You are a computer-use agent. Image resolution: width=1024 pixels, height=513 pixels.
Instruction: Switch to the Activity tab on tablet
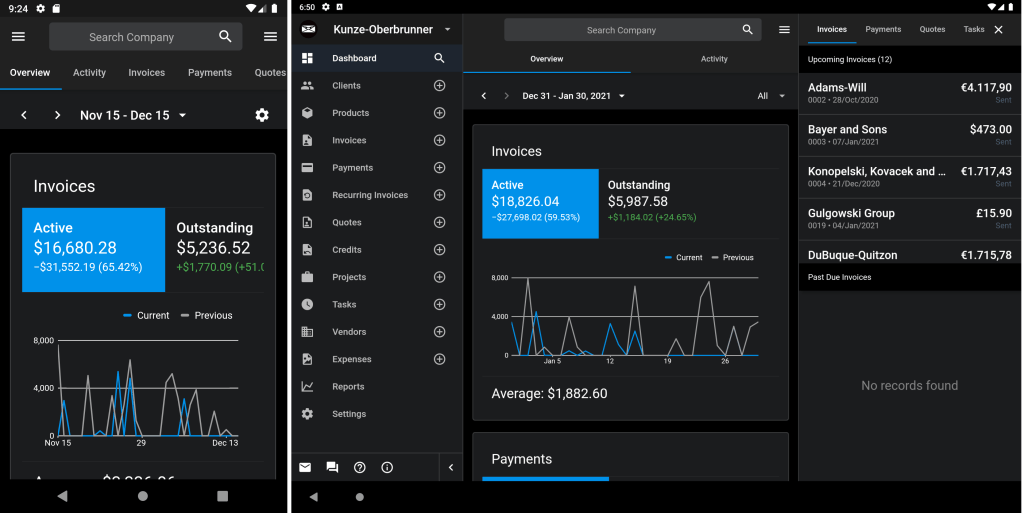click(x=714, y=59)
